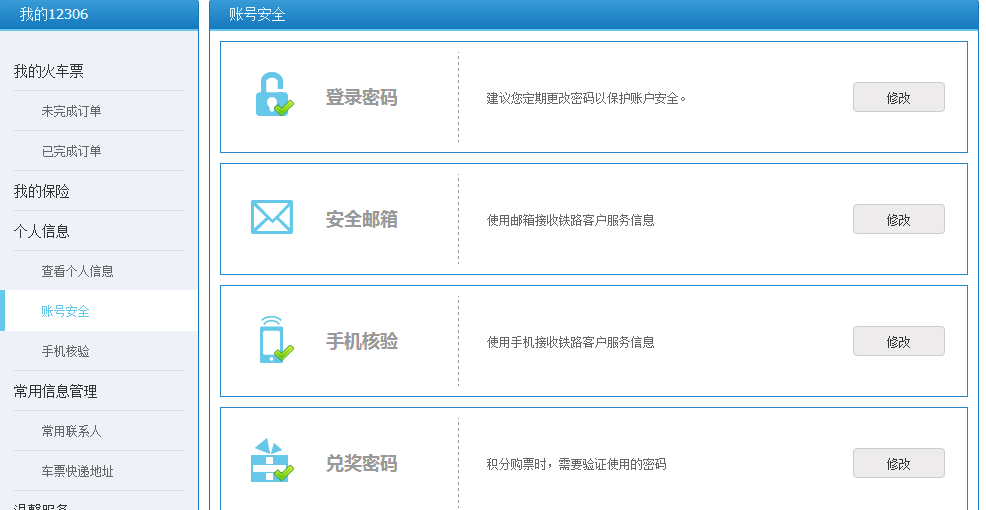Click the 兑奖密码 heading text
The width and height of the screenshot is (986, 510).
[x=362, y=463]
